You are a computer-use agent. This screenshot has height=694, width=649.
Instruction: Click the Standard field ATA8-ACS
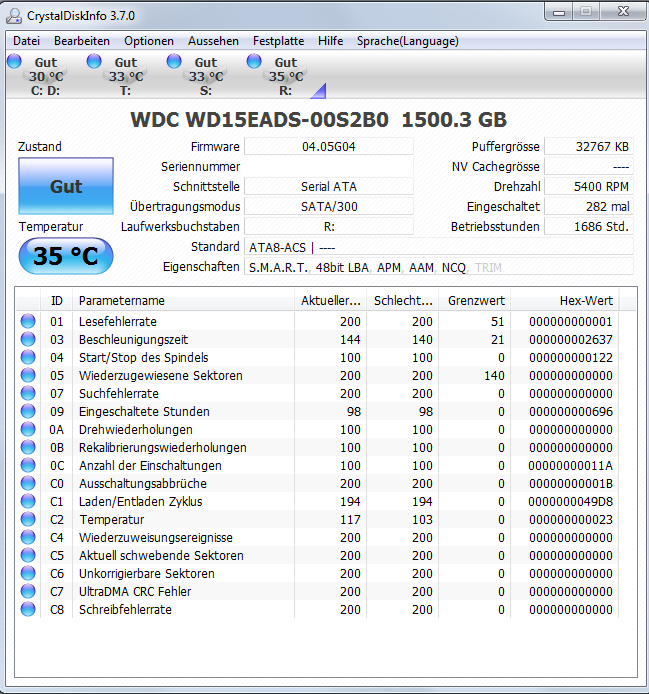(439, 247)
